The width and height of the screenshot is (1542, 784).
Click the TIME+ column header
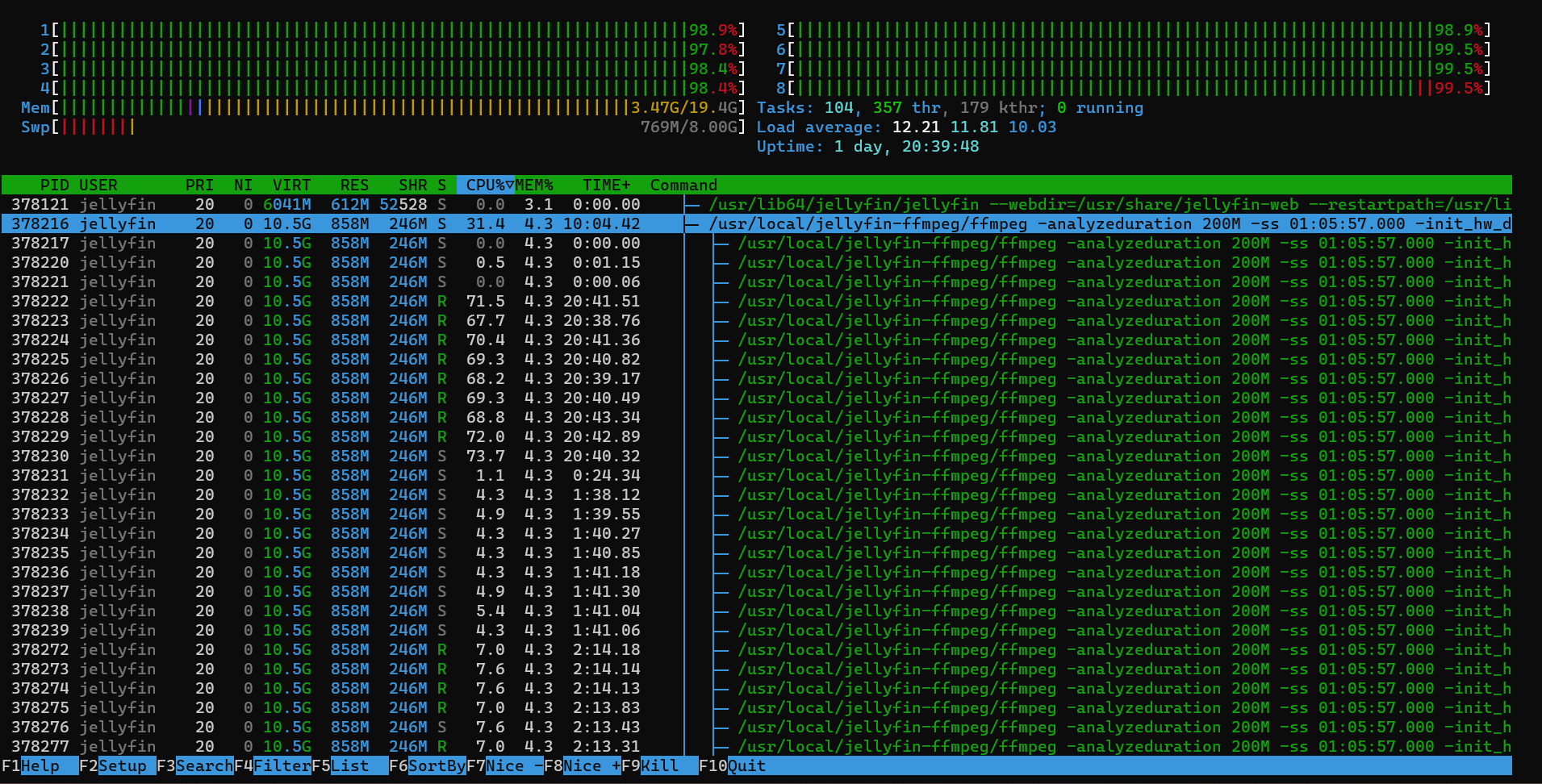pos(606,185)
